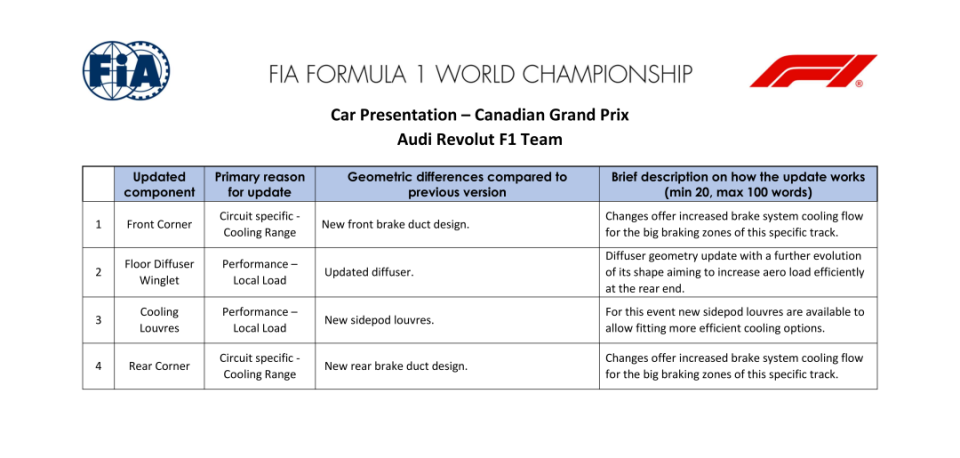Screen dimensions: 960x458
Task: Select the Front Corner cell
Action: tap(159, 224)
